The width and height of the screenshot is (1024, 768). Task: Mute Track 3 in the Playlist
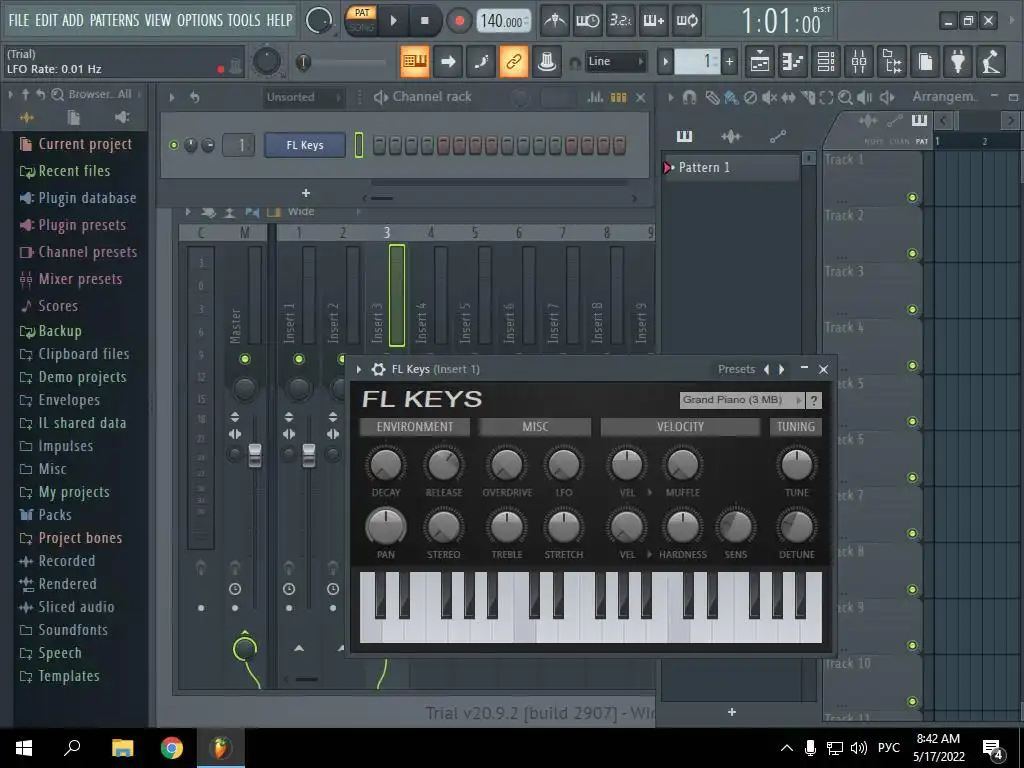[912, 310]
